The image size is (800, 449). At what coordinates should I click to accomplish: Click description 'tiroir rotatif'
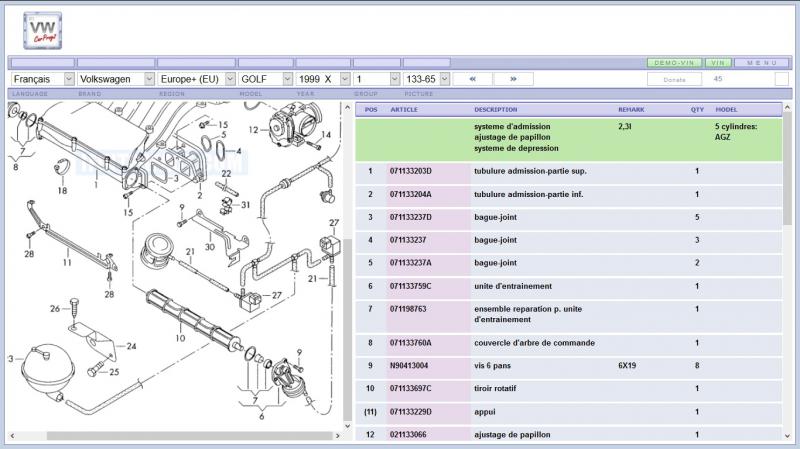pos(495,389)
